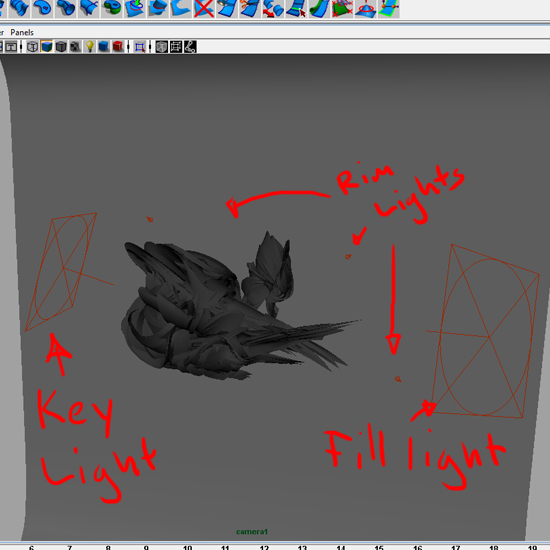The image size is (550, 550).
Task: Jump to frame 10 on time slider
Action: click(x=187, y=547)
